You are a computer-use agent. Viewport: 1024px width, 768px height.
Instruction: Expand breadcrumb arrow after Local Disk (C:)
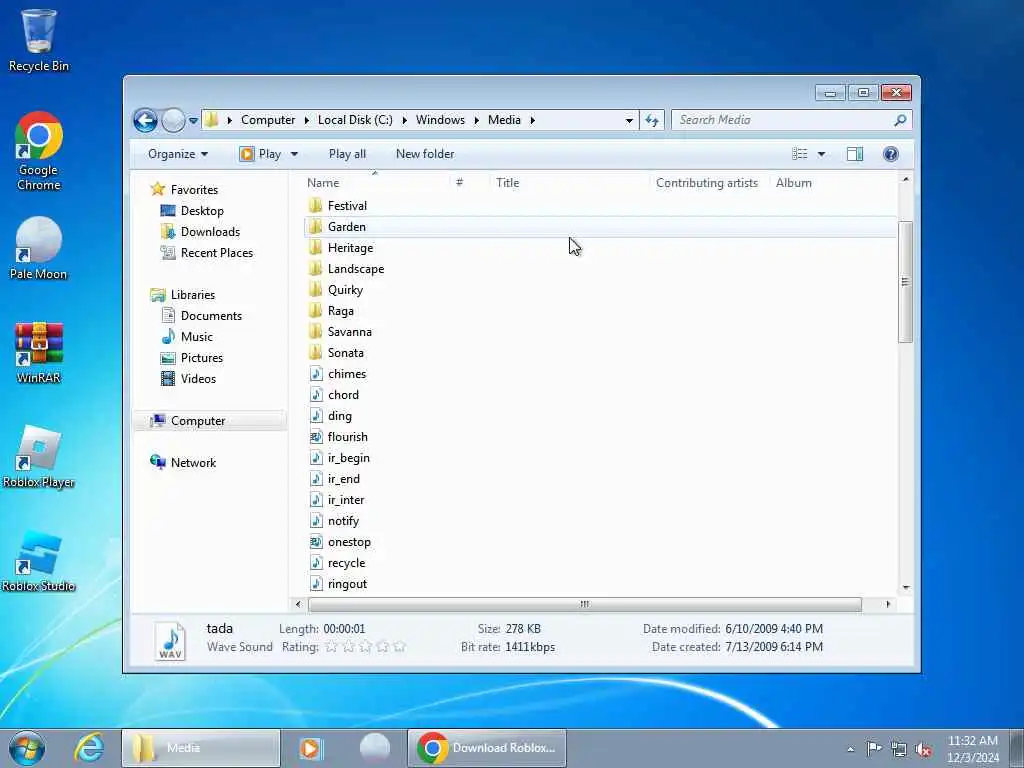pyautogui.click(x=404, y=120)
